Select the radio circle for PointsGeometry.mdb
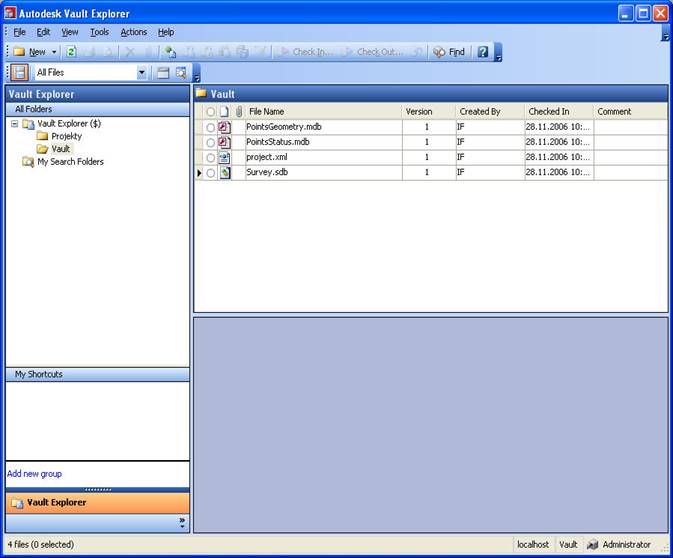 point(210,128)
